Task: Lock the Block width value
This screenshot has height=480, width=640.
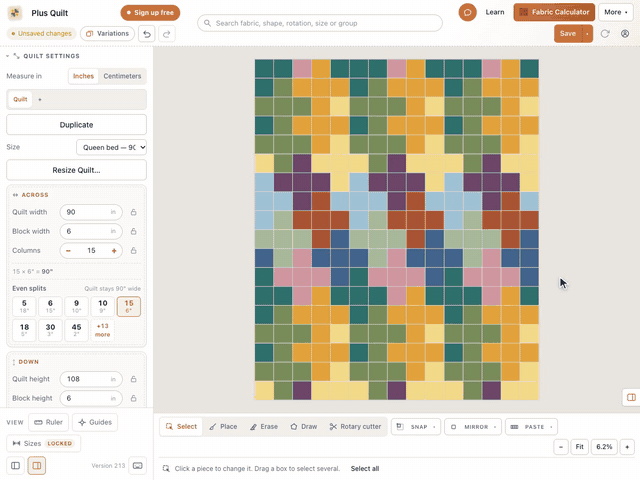Action: (133, 231)
